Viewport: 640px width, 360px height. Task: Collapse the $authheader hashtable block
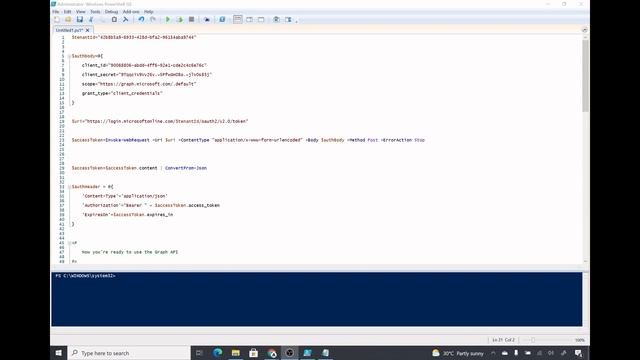(x=69, y=187)
